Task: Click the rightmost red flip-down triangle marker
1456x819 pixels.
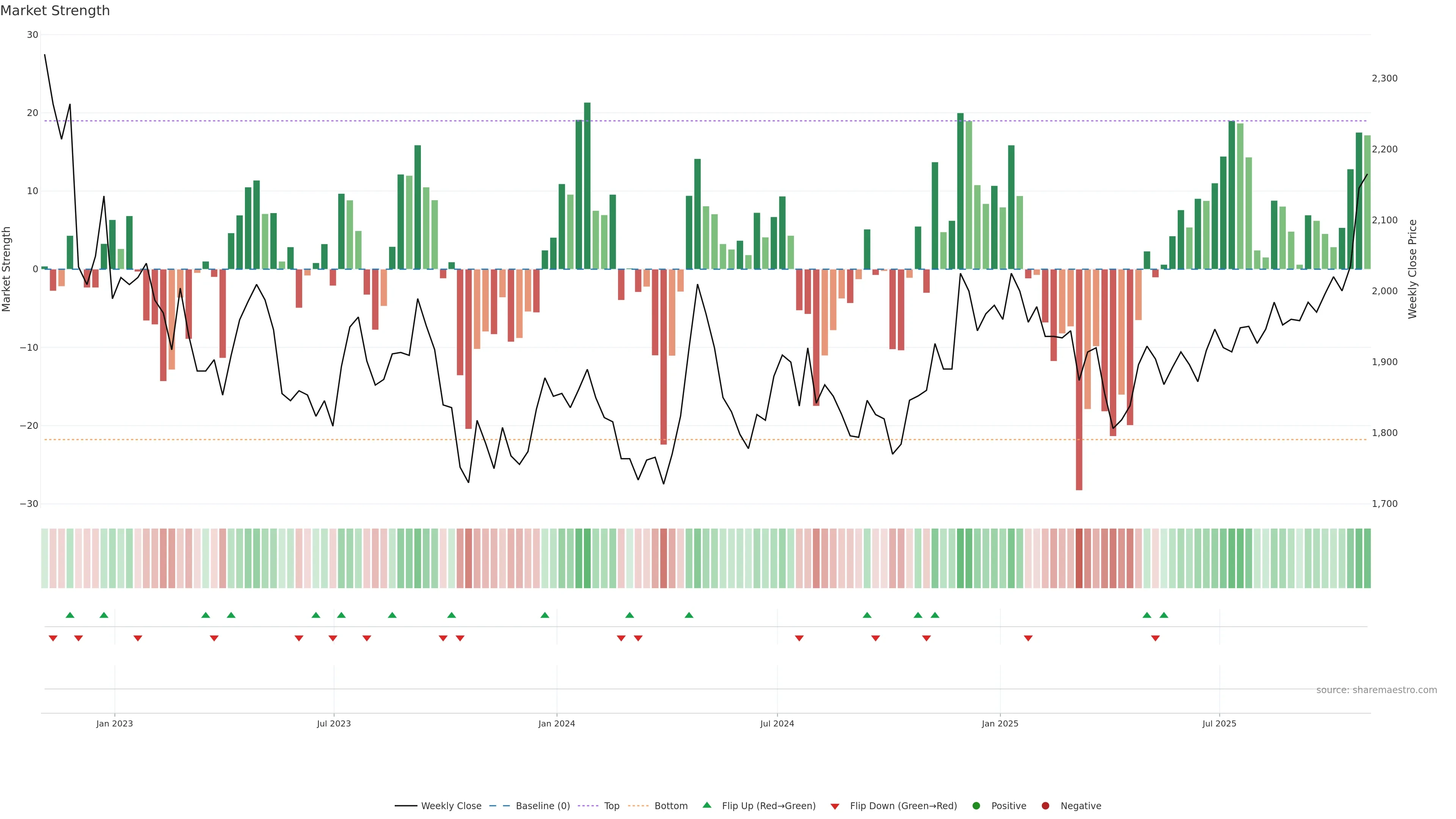Action: (1155, 638)
